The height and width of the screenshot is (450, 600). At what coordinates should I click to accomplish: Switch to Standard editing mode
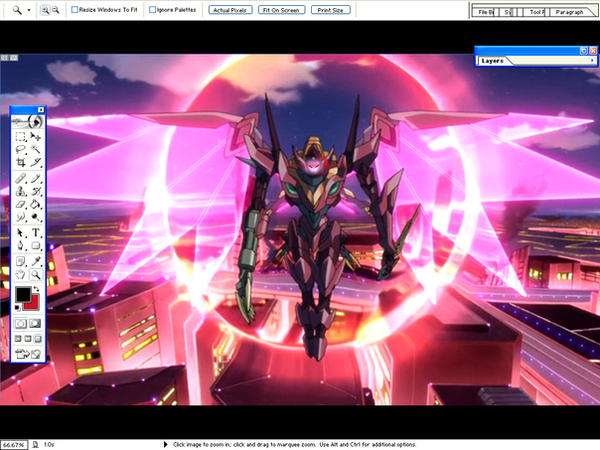pos(21,324)
